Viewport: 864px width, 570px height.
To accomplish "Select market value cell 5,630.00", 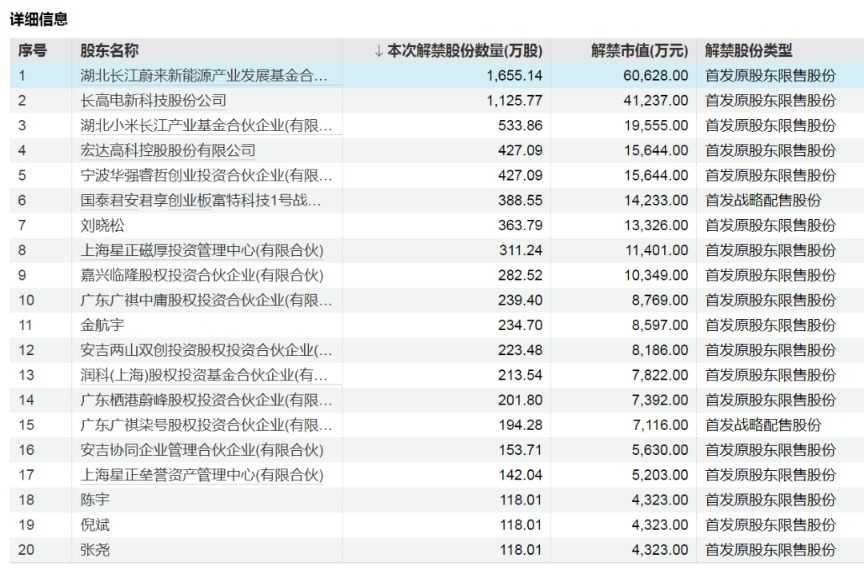I will coord(660,450).
